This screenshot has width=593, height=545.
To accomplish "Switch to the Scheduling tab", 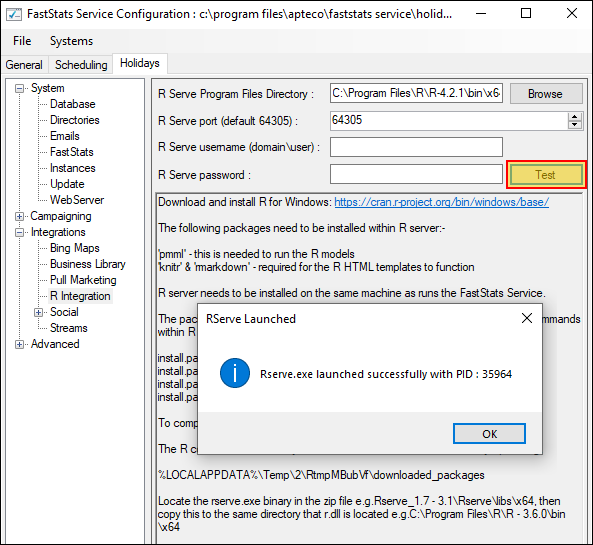I will pyautogui.click(x=81, y=65).
